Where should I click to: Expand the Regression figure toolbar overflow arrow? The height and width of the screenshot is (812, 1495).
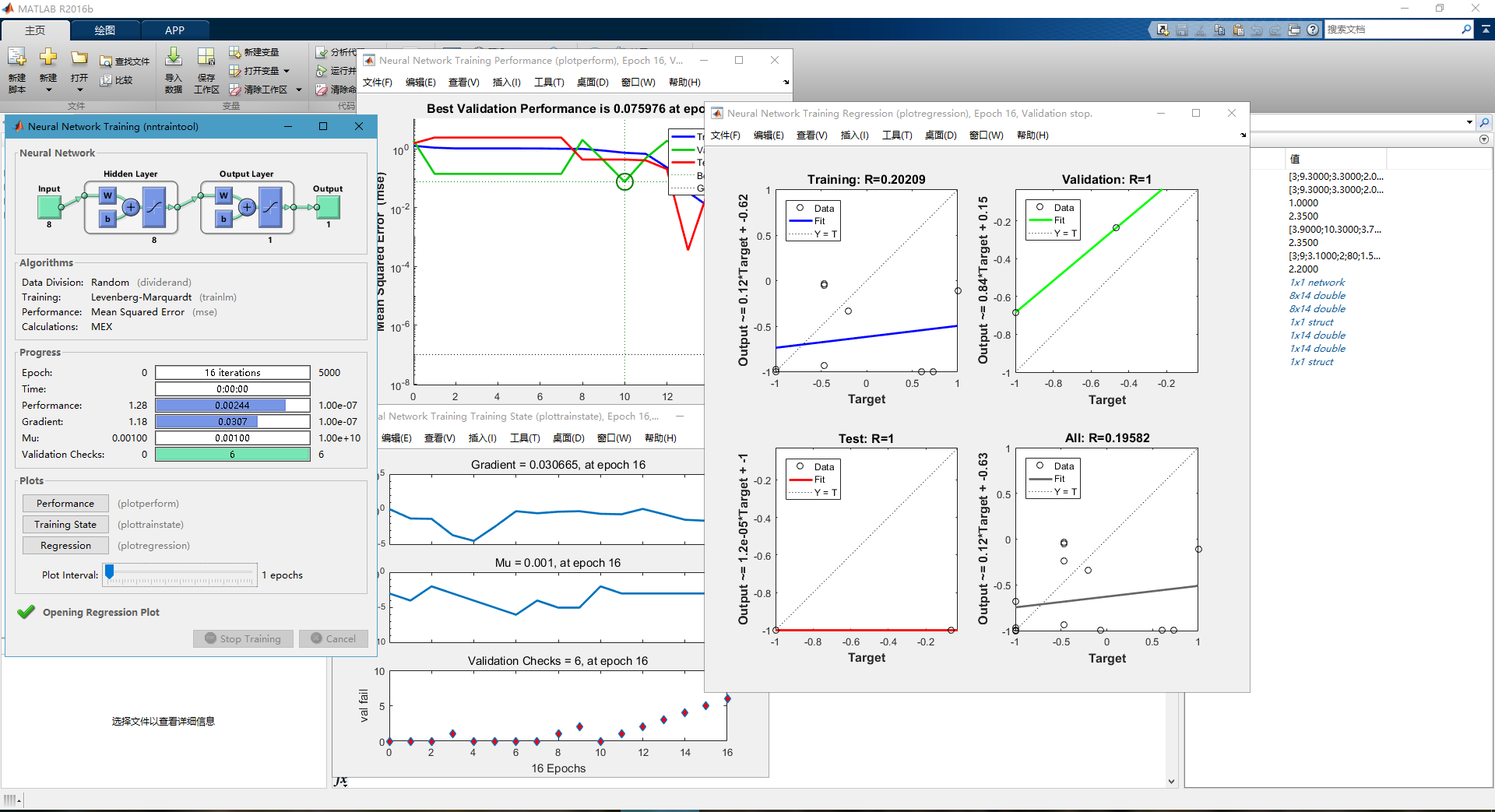point(1243,135)
